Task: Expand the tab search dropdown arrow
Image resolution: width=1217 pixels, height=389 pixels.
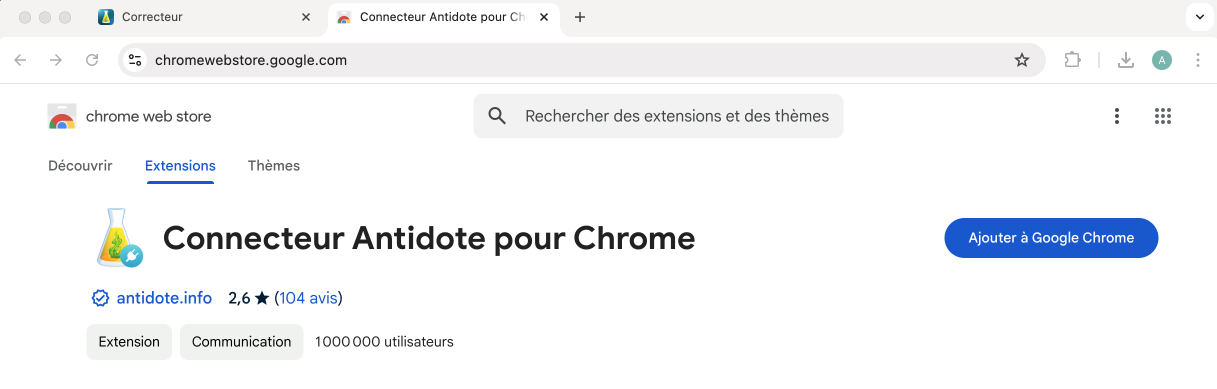Action: [x=1200, y=17]
